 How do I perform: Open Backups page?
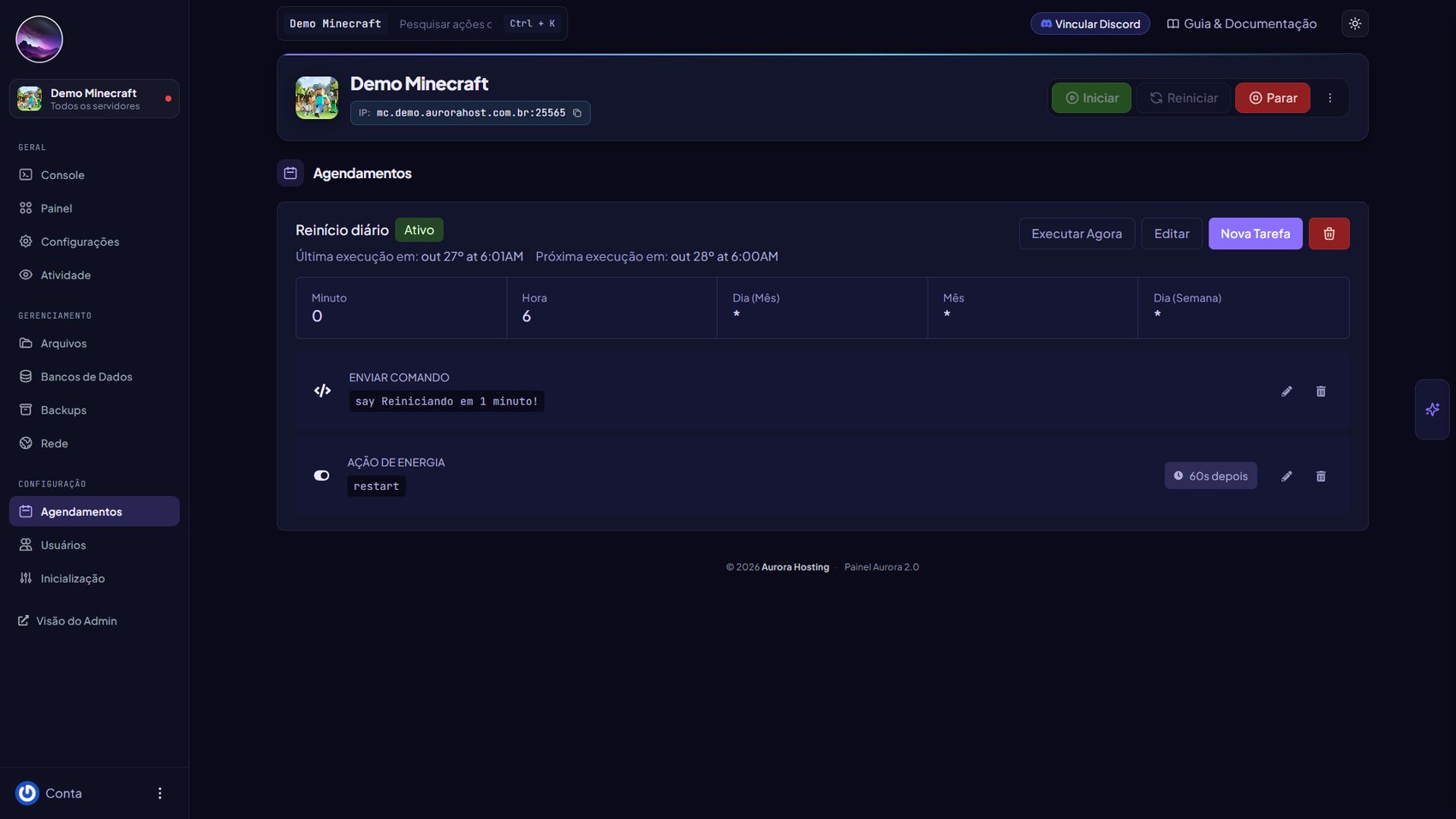pyautogui.click(x=94, y=410)
